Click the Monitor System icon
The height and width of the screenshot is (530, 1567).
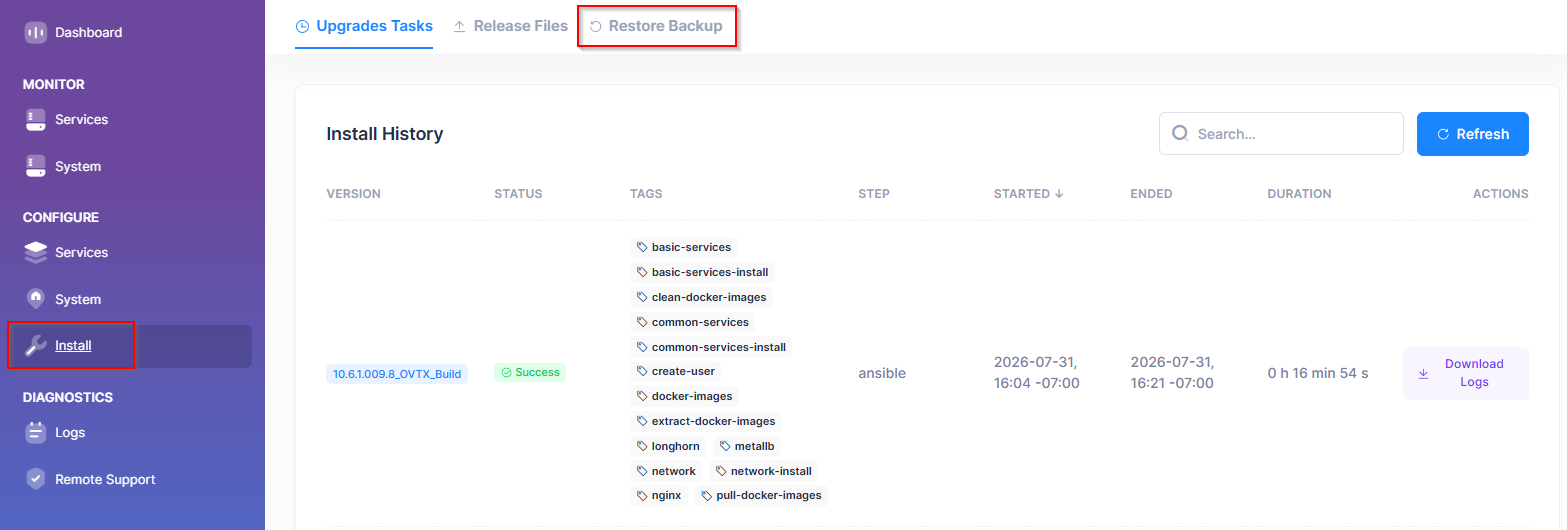point(35,166)
